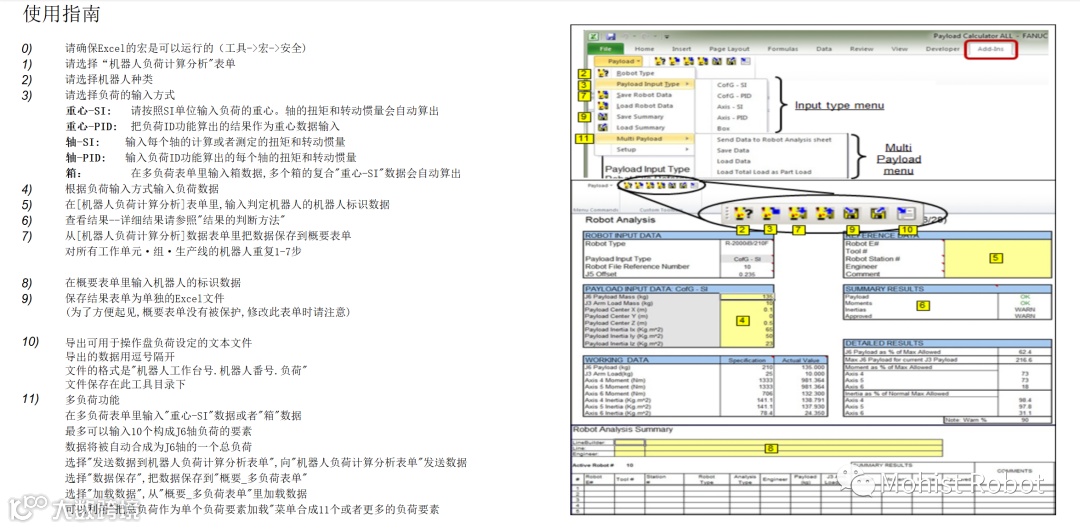Open the green File tab
Viewport: 1080px width, 529px height.
(605, 50)
